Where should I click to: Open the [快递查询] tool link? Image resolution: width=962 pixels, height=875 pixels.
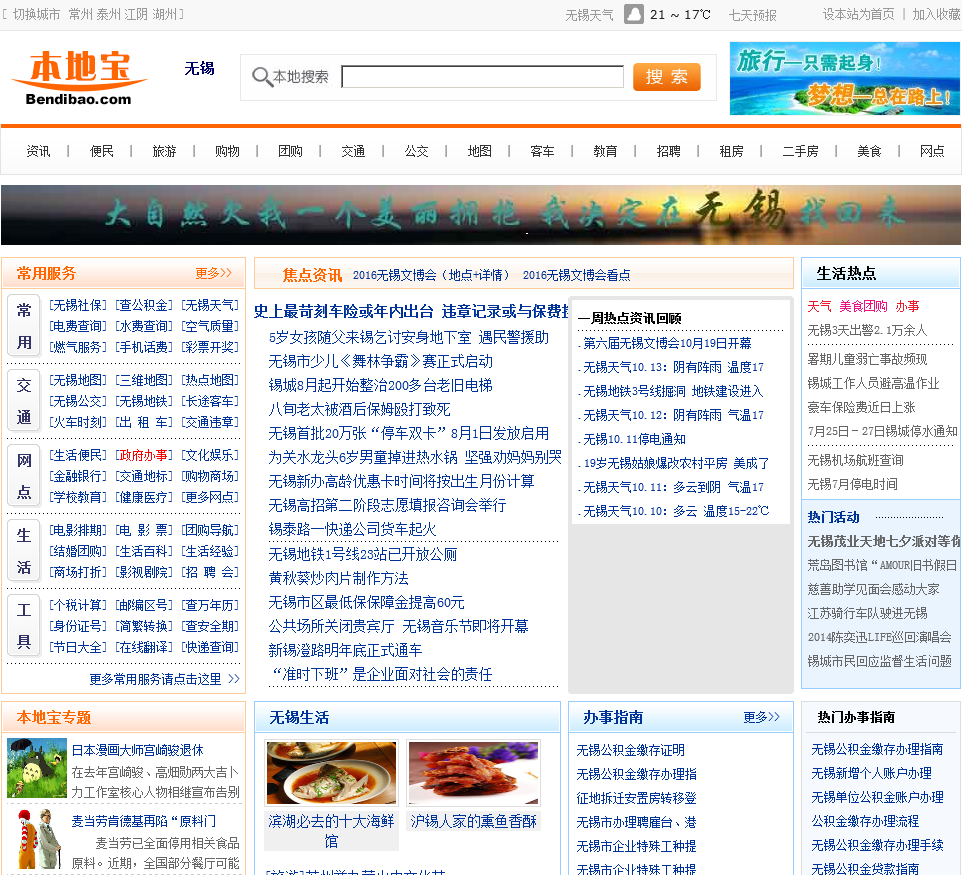coord(210,647)
